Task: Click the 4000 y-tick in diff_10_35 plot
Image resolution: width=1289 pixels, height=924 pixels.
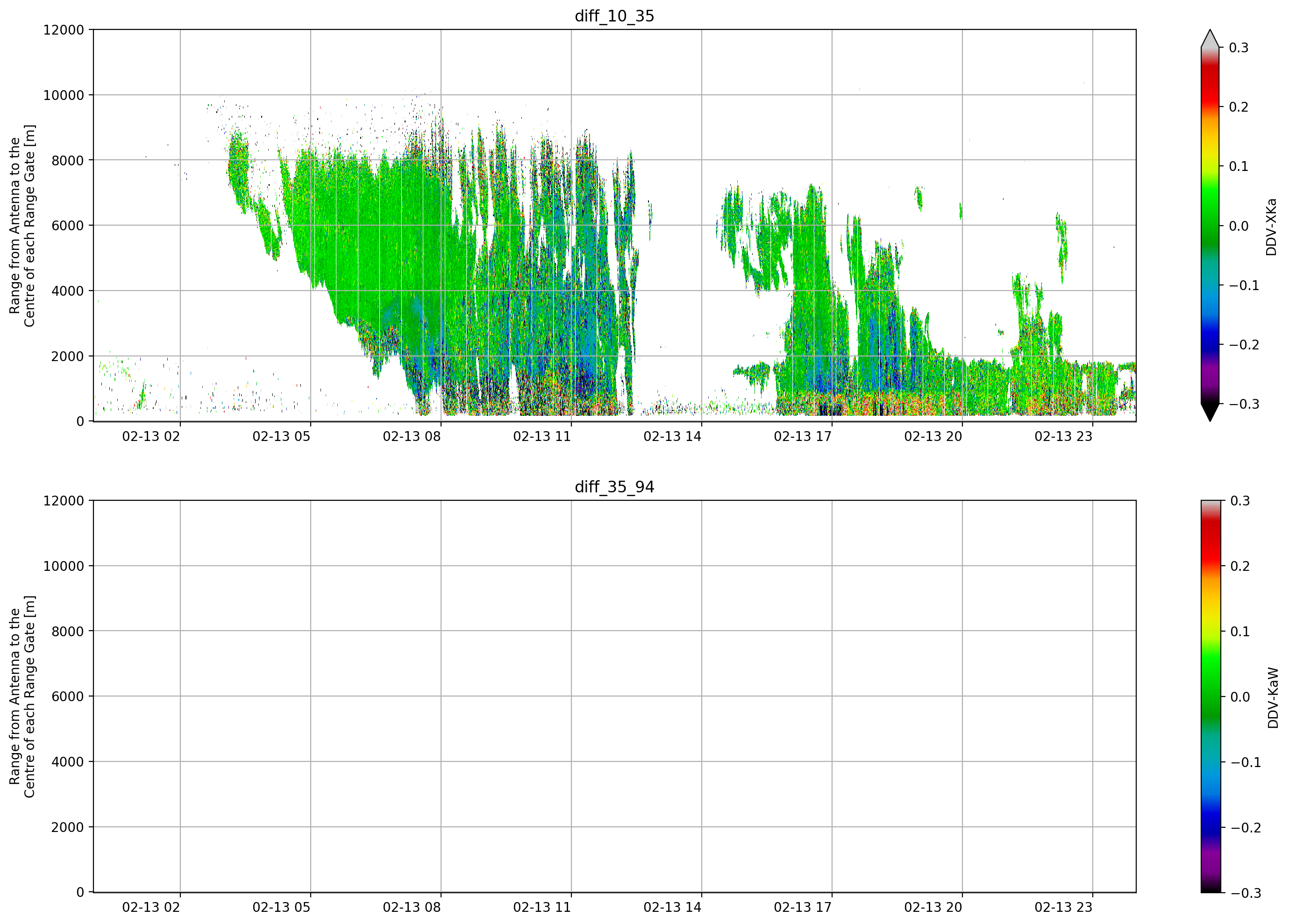Action: [x=68, y=291]
